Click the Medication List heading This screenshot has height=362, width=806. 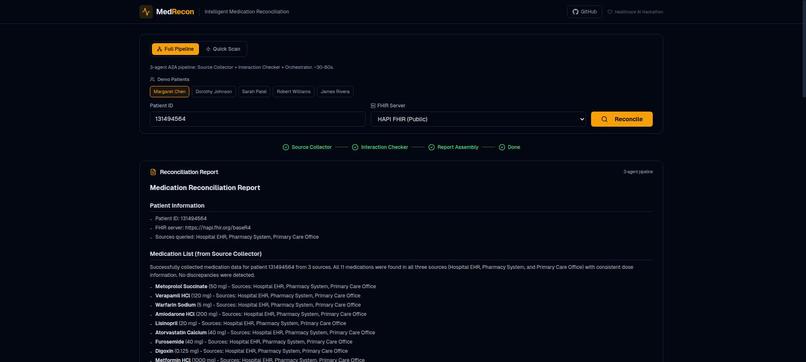pos(206,254)
